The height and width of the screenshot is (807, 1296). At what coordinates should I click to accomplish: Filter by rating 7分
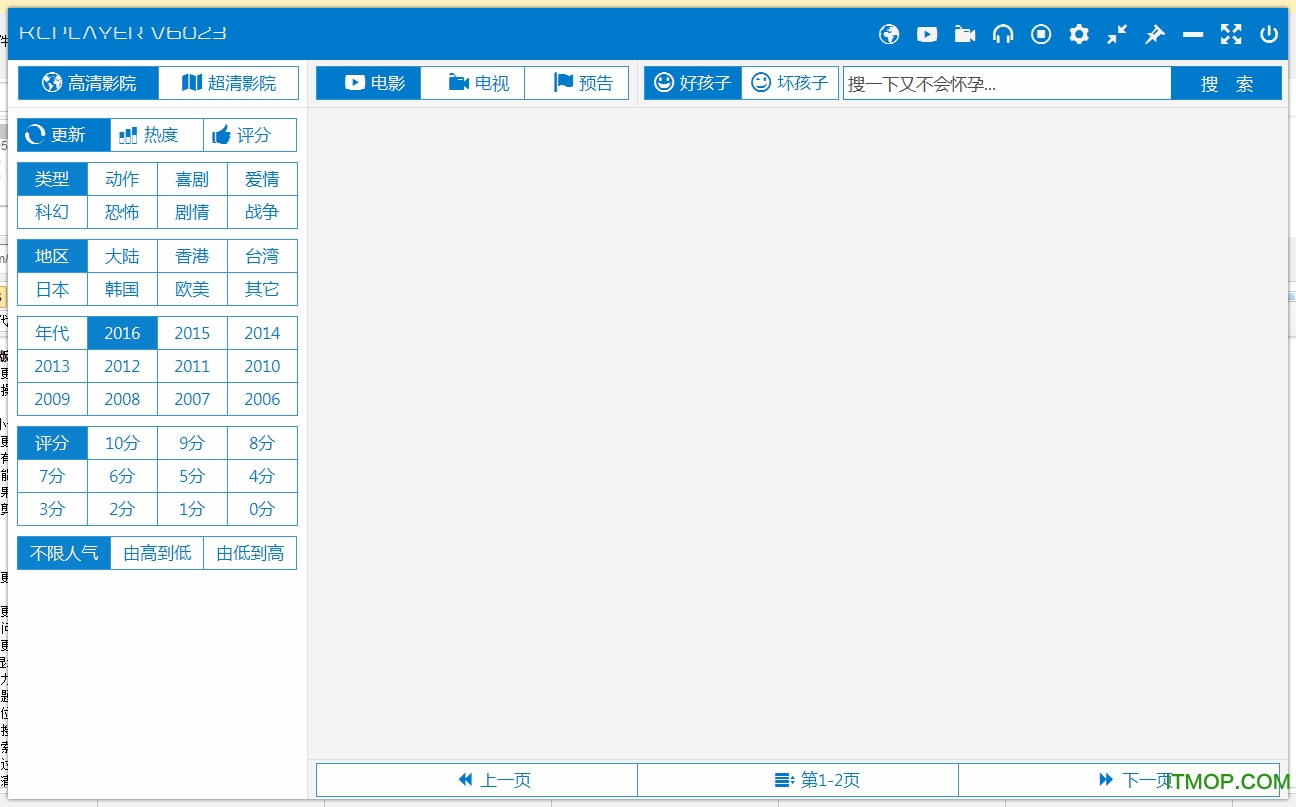pos(52,476)
